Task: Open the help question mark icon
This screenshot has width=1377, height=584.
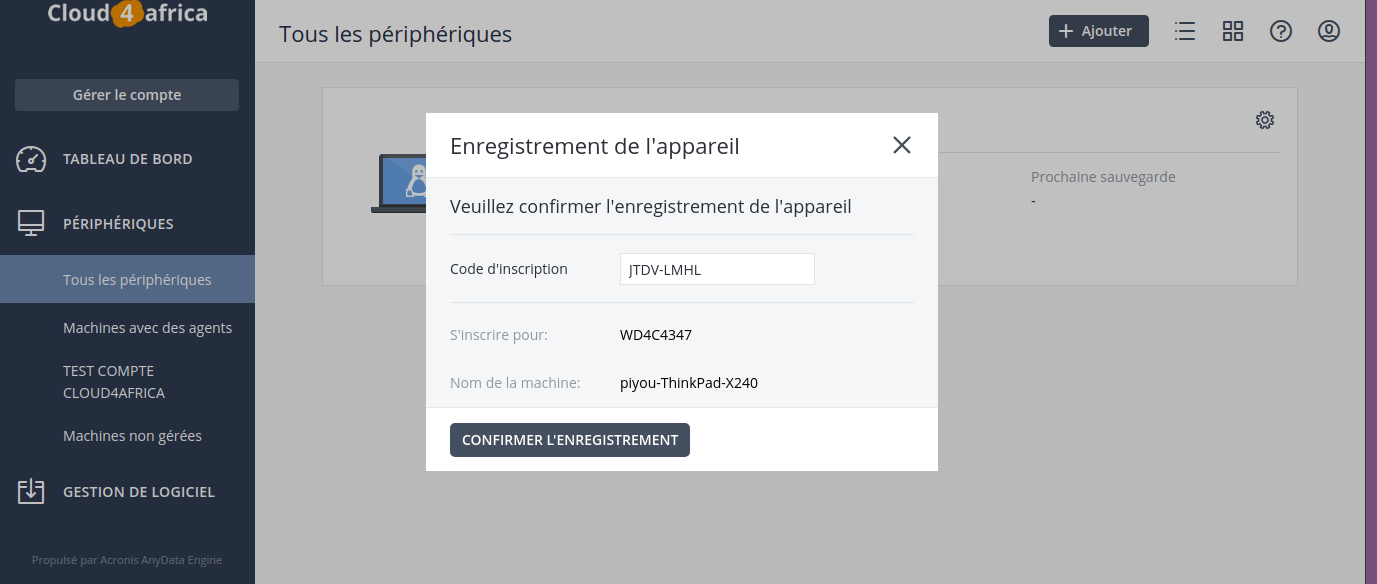Action: pyautogui.click(x=1281, y=31)
